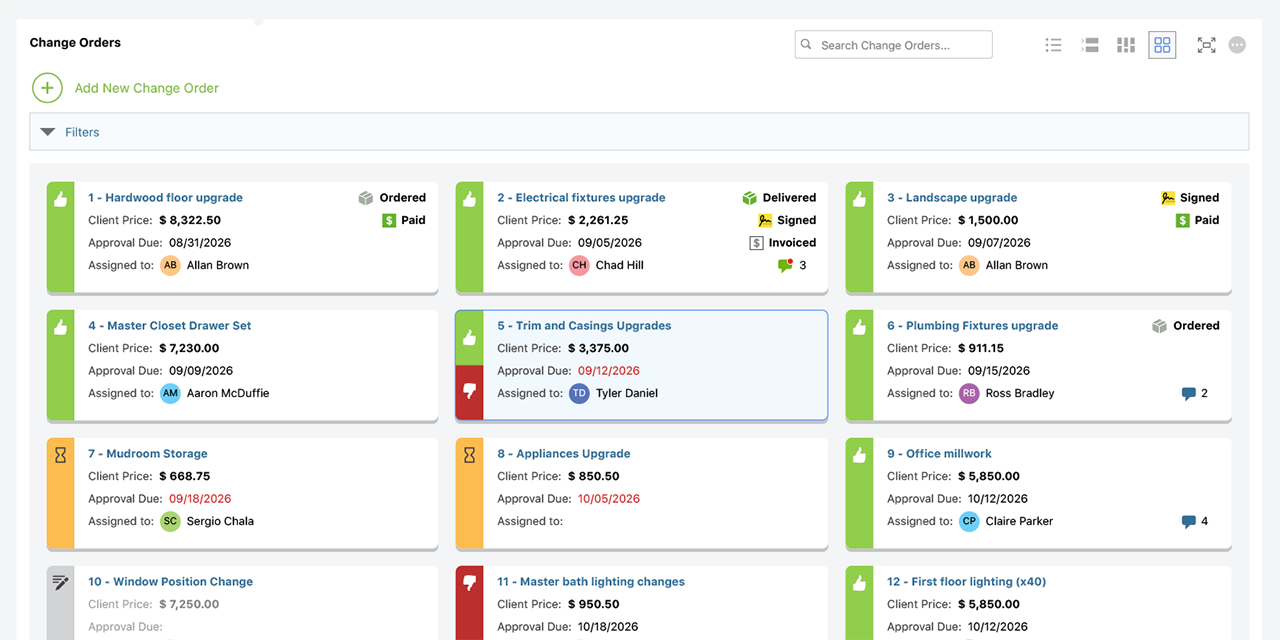This screenshot has height=640, width=1280.
Task: Open 9 - Office millwork
Action: pos(939,454)
